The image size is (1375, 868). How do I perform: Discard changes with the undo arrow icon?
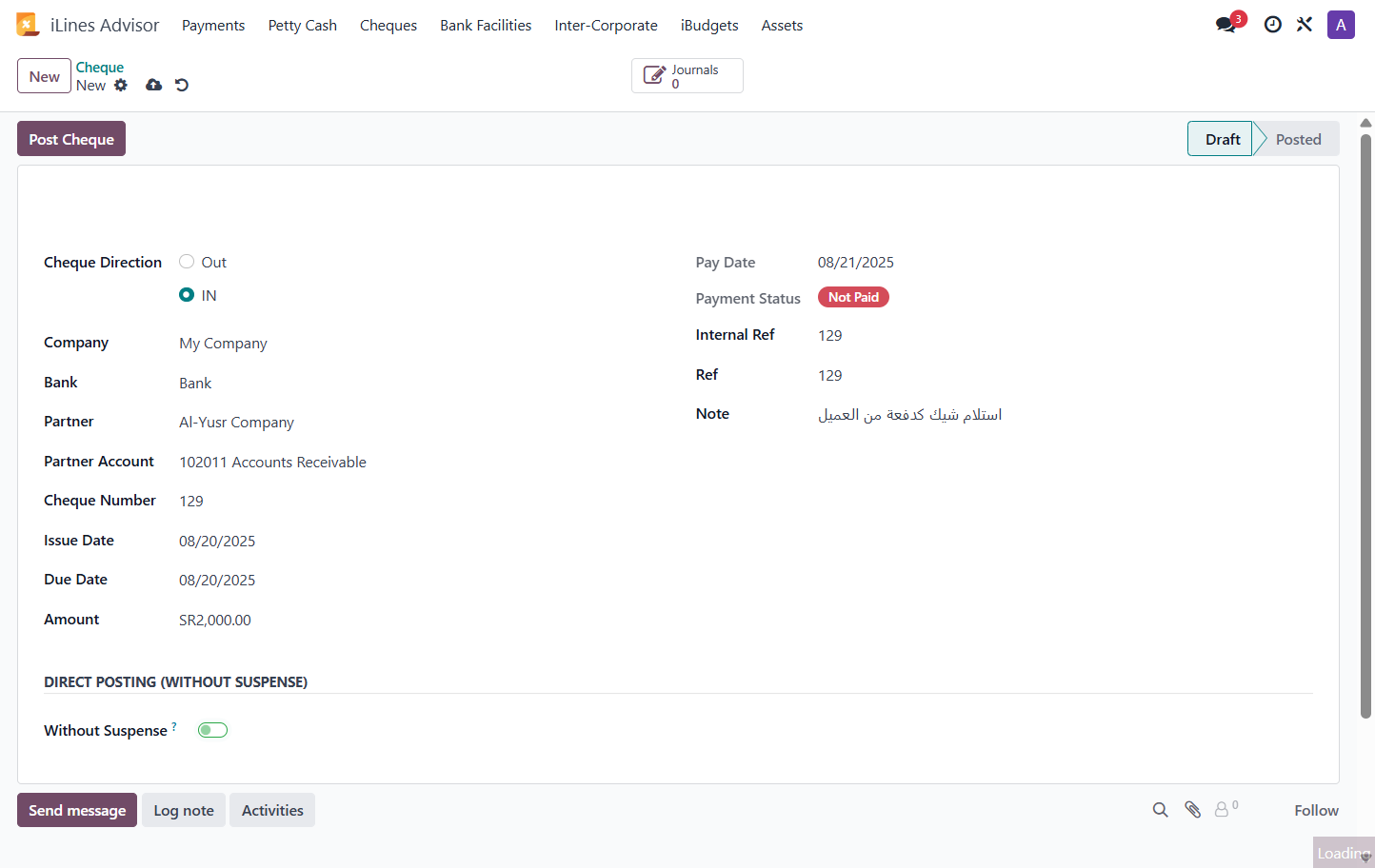pyautogui.click(x=182, y=85)
